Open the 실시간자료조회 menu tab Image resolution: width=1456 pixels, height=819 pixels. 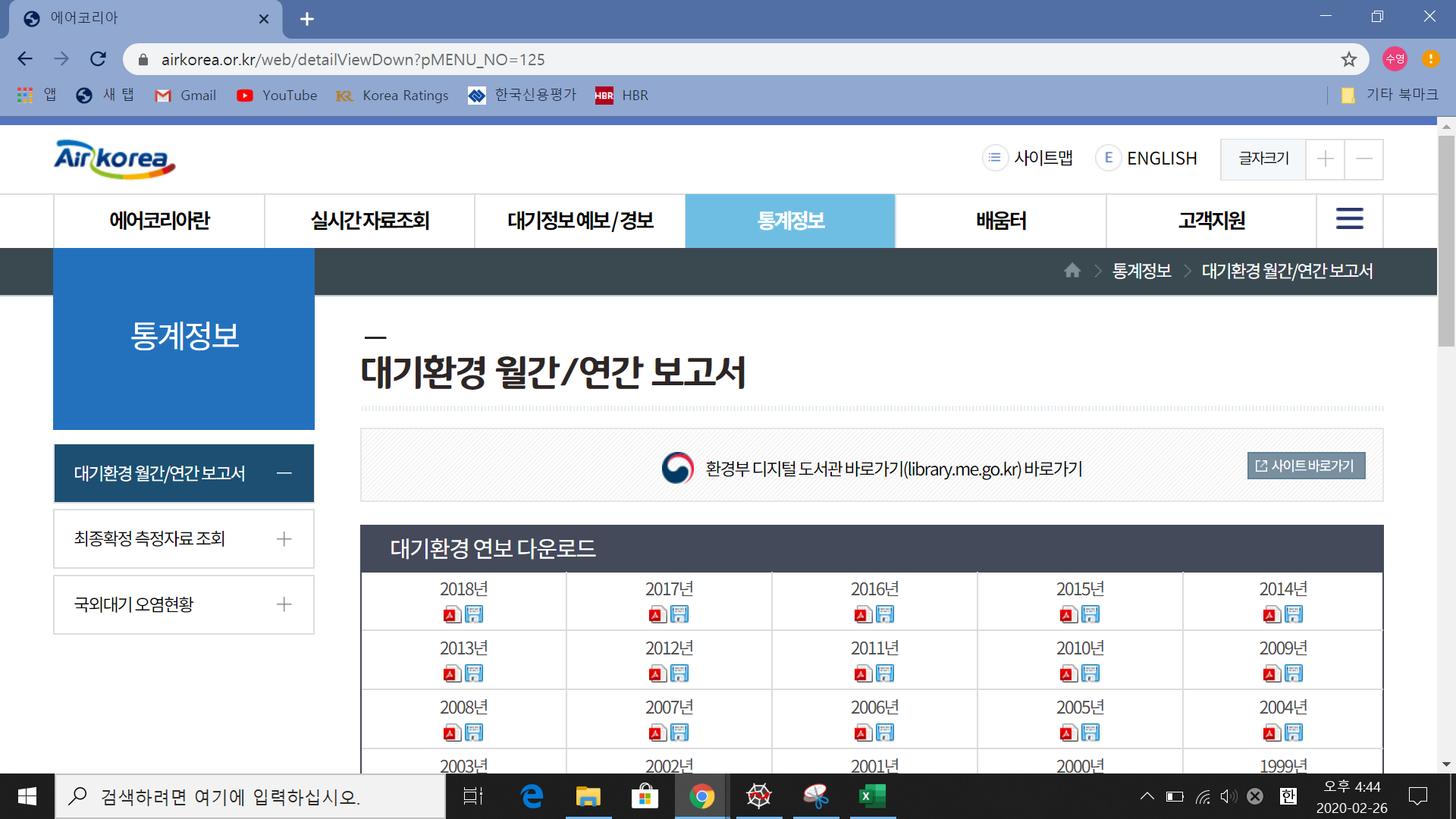369,221
